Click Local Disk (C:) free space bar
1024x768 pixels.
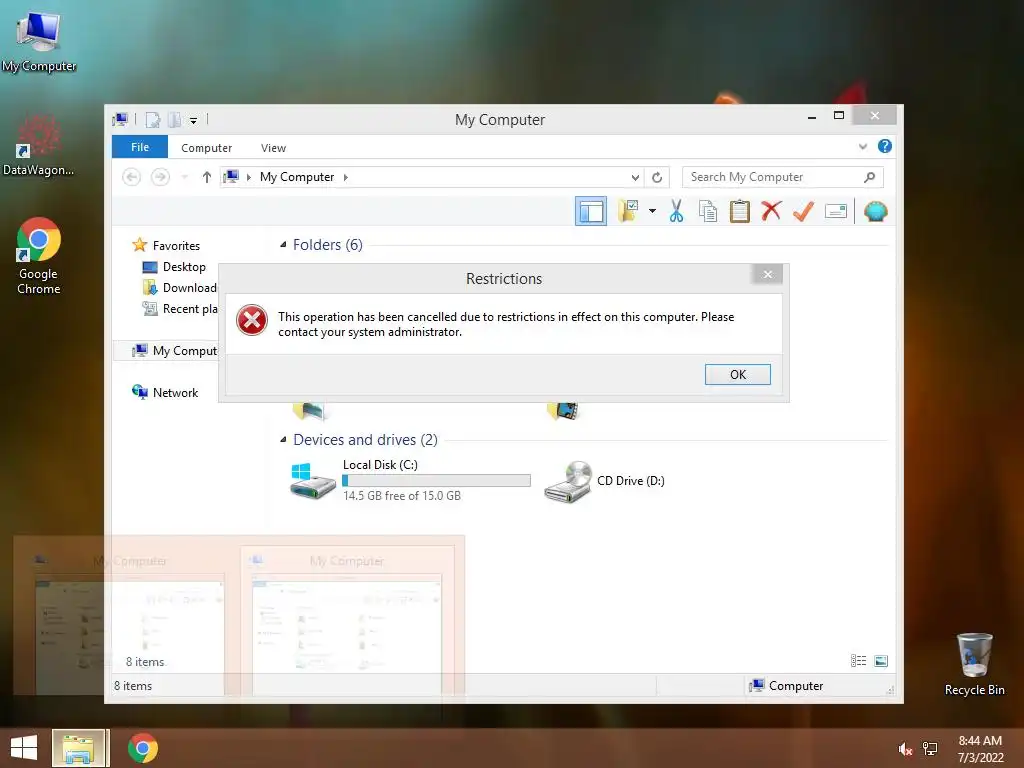[x=436, y=481]
